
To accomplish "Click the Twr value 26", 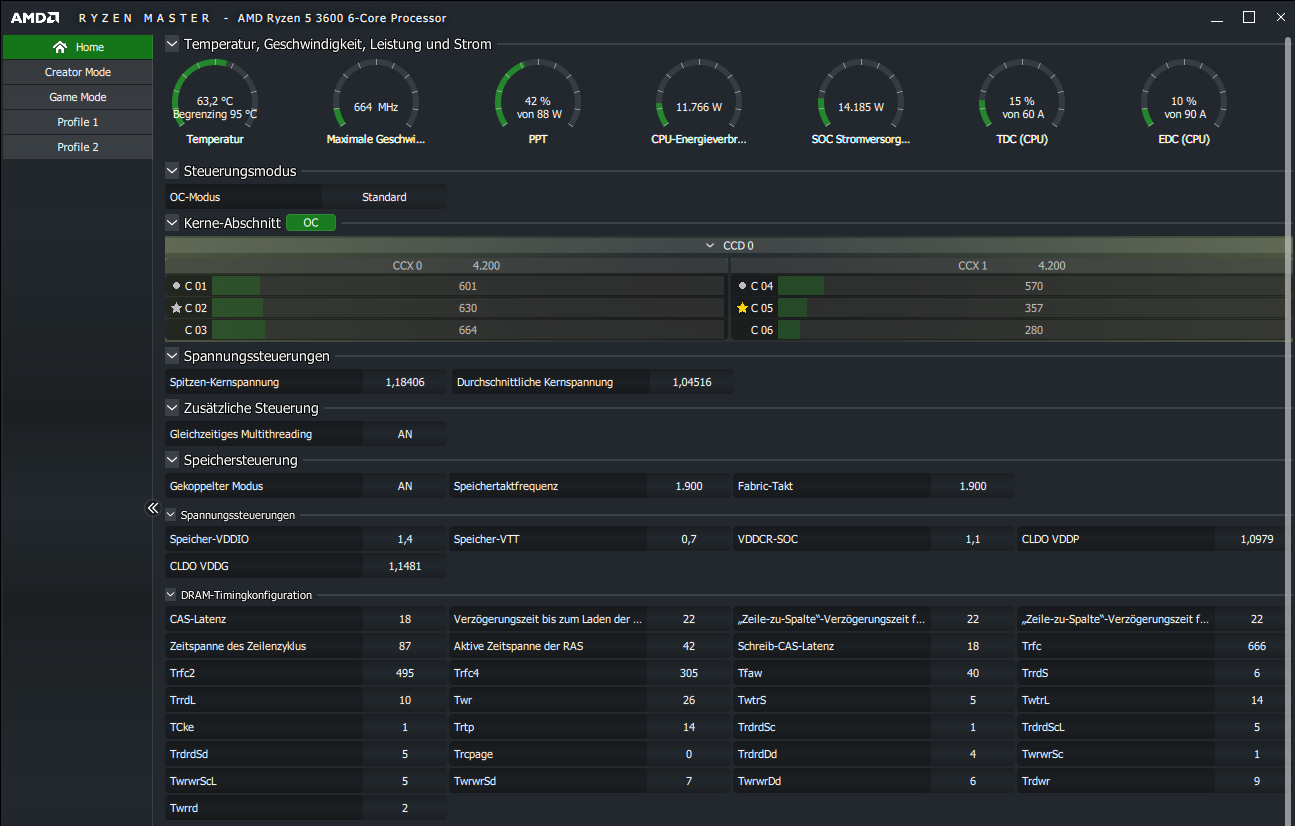I will click(x=689, y=700).
